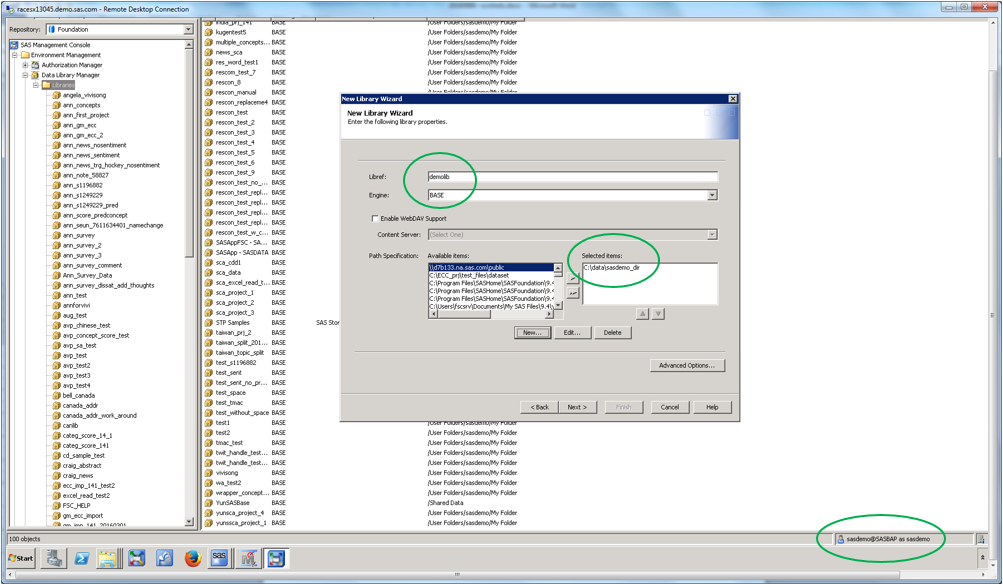Open Windows Explorer from the taskbar
Viewport: 1003px width, 584px height.
pyautogui.click(x=109, y=558)
